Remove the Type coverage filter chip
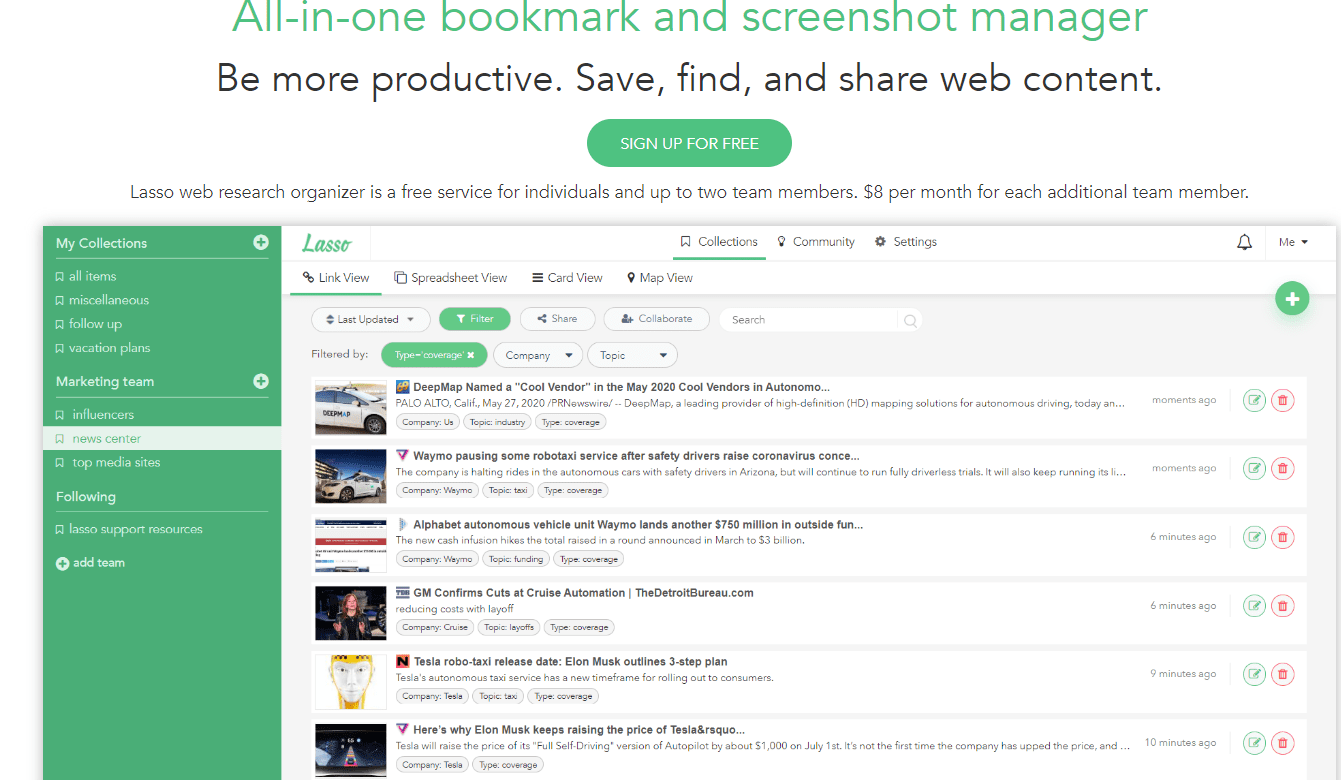 [471, 355]
